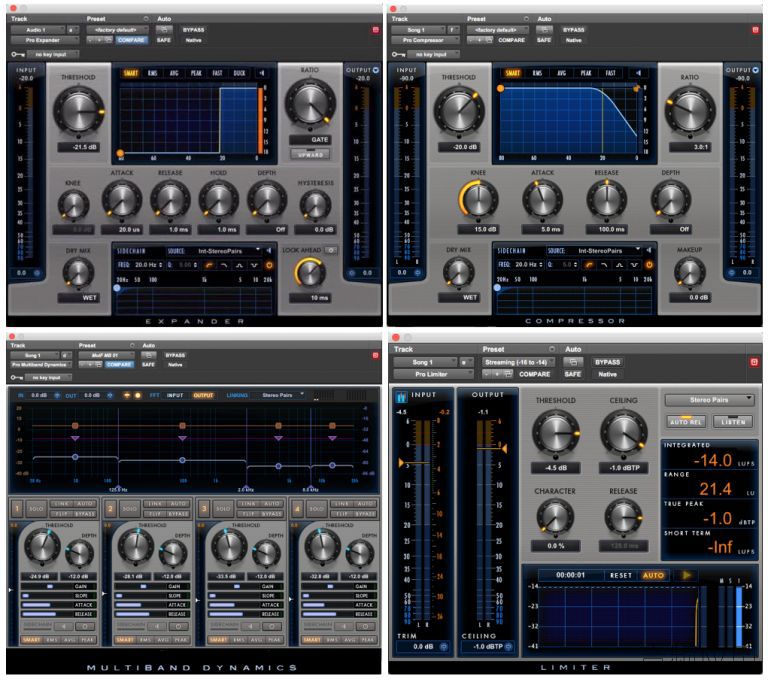768x682 pixels.
Task: Toggle LISTEN in the Limiter
Action: [733, 421]
